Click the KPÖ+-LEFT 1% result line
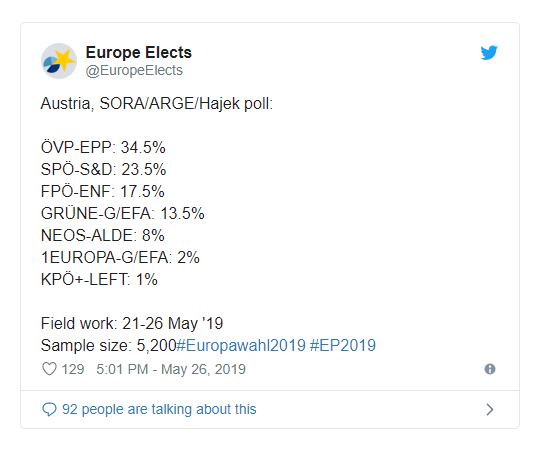552x451 pixels. (99, 280)
